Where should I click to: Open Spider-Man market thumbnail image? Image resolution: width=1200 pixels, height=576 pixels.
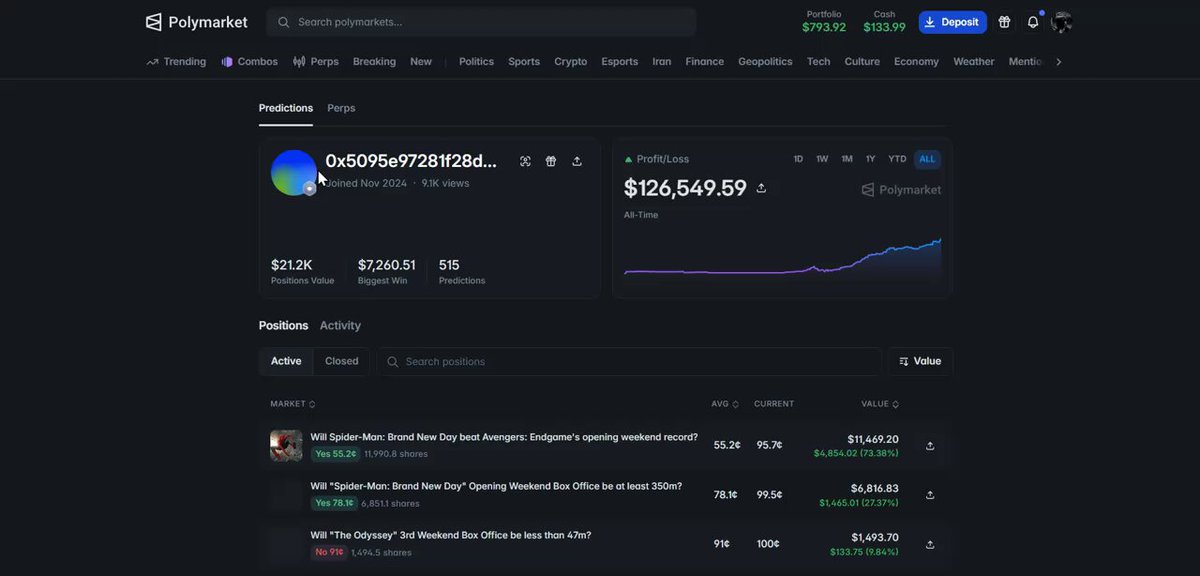click(x=286, y=445)
